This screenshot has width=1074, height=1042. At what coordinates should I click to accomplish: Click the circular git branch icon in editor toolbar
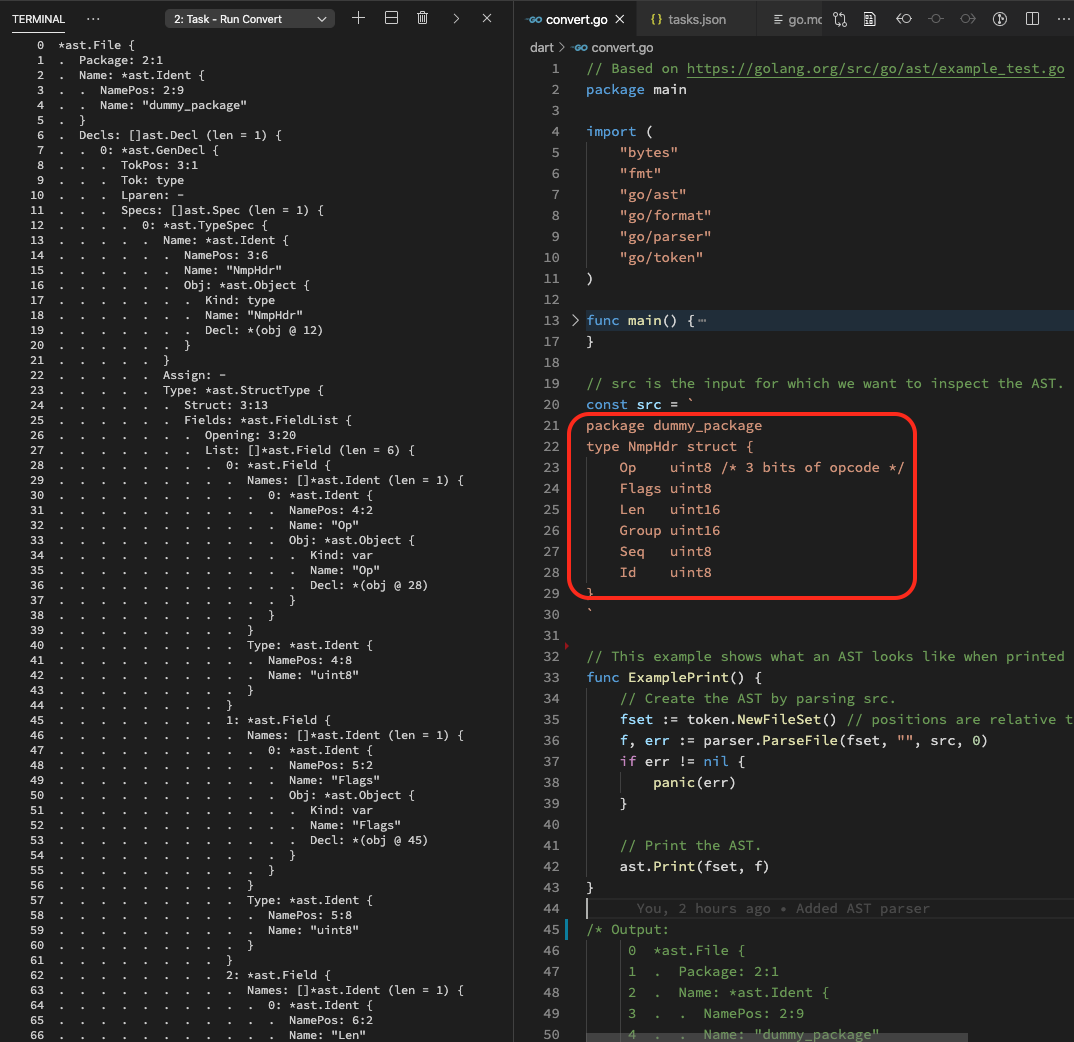(999, 19)
